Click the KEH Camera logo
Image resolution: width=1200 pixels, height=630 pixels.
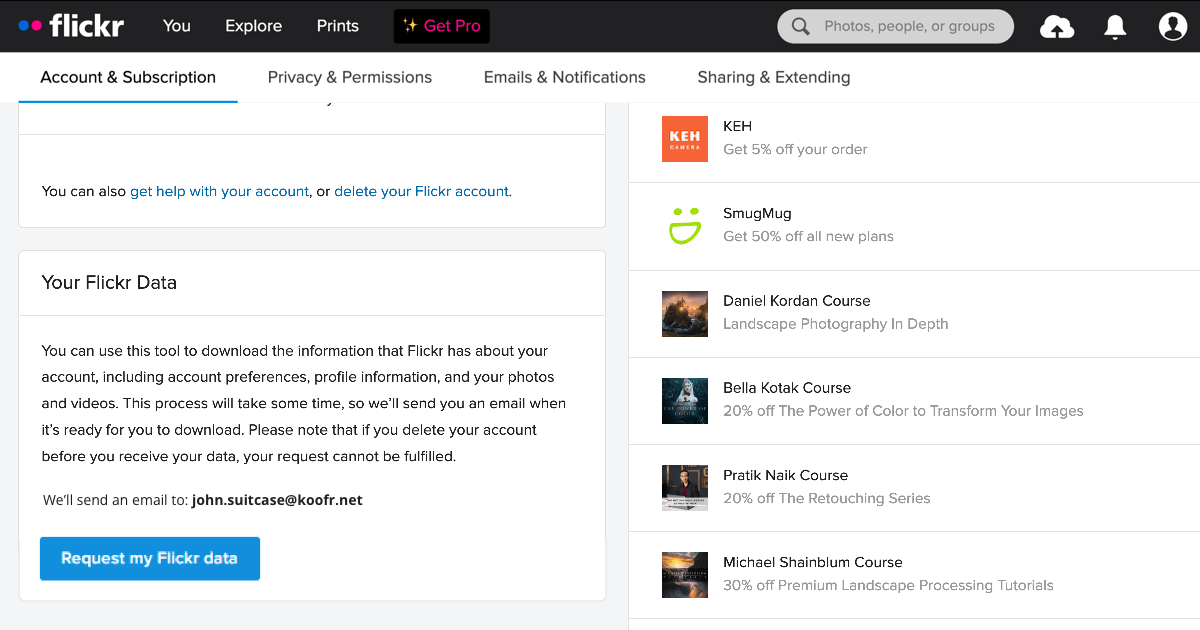coord(685,139)
